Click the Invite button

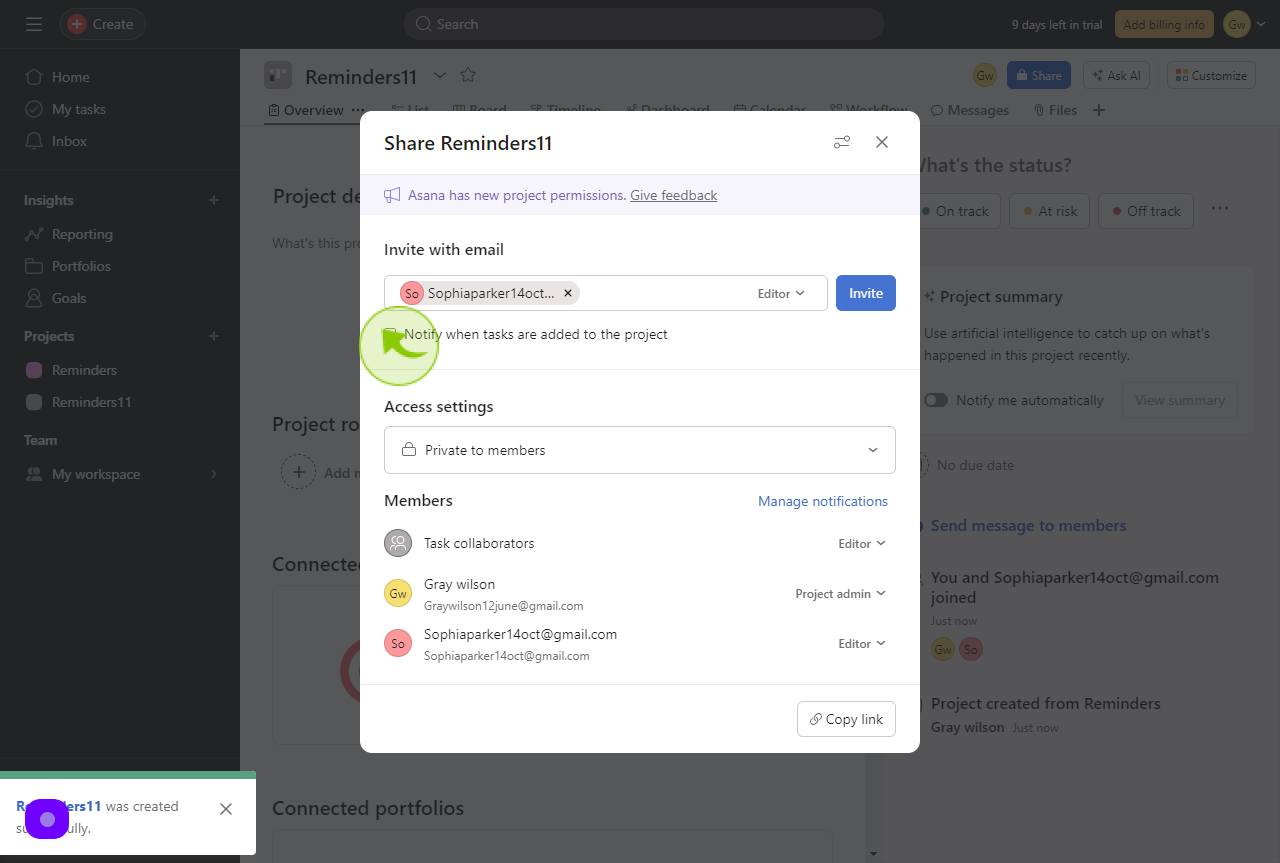pos(866,293)
